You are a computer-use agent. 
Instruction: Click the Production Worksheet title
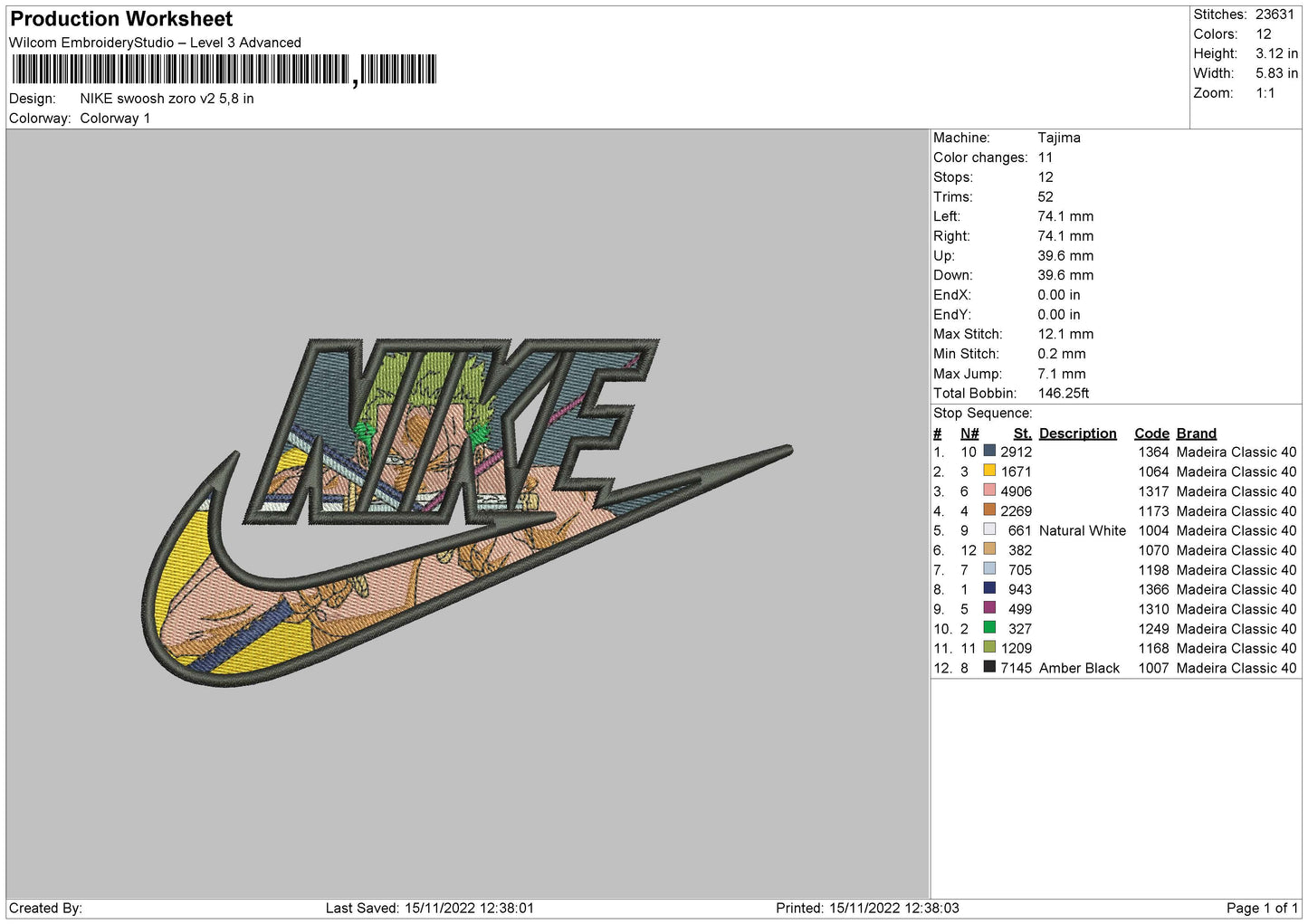pos(121,19)
